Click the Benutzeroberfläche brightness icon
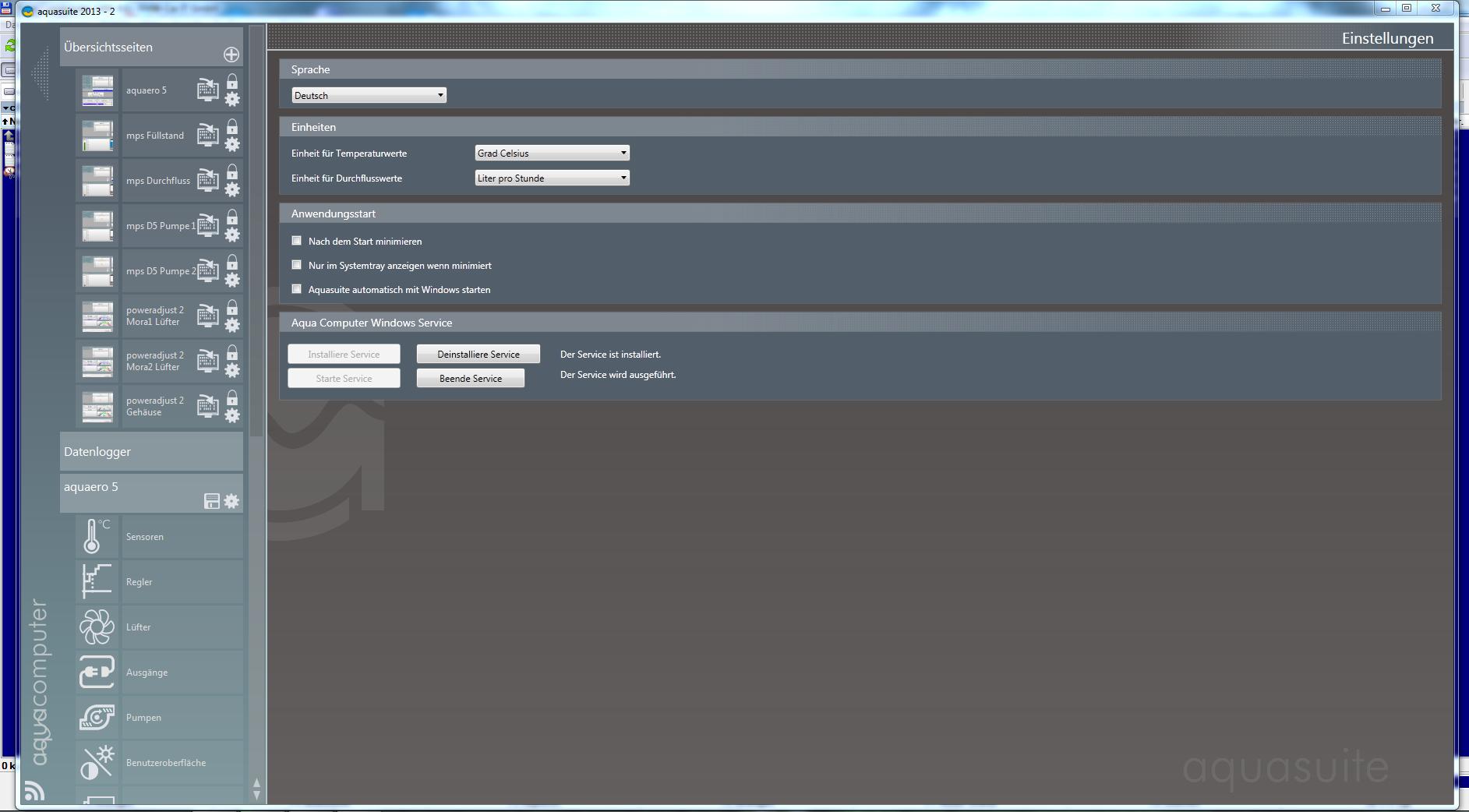Viewport: 1469px width, 812px height. (97, 762)
